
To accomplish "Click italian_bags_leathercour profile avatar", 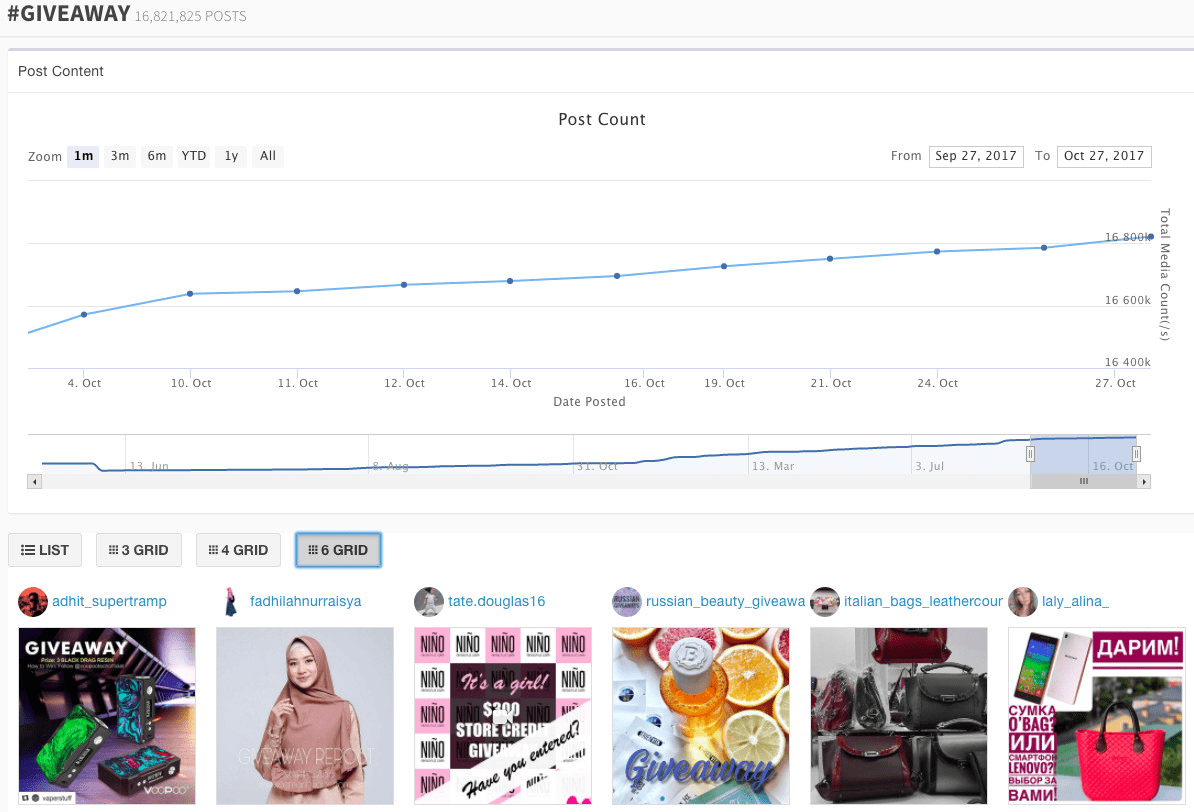I will point(825,602).
